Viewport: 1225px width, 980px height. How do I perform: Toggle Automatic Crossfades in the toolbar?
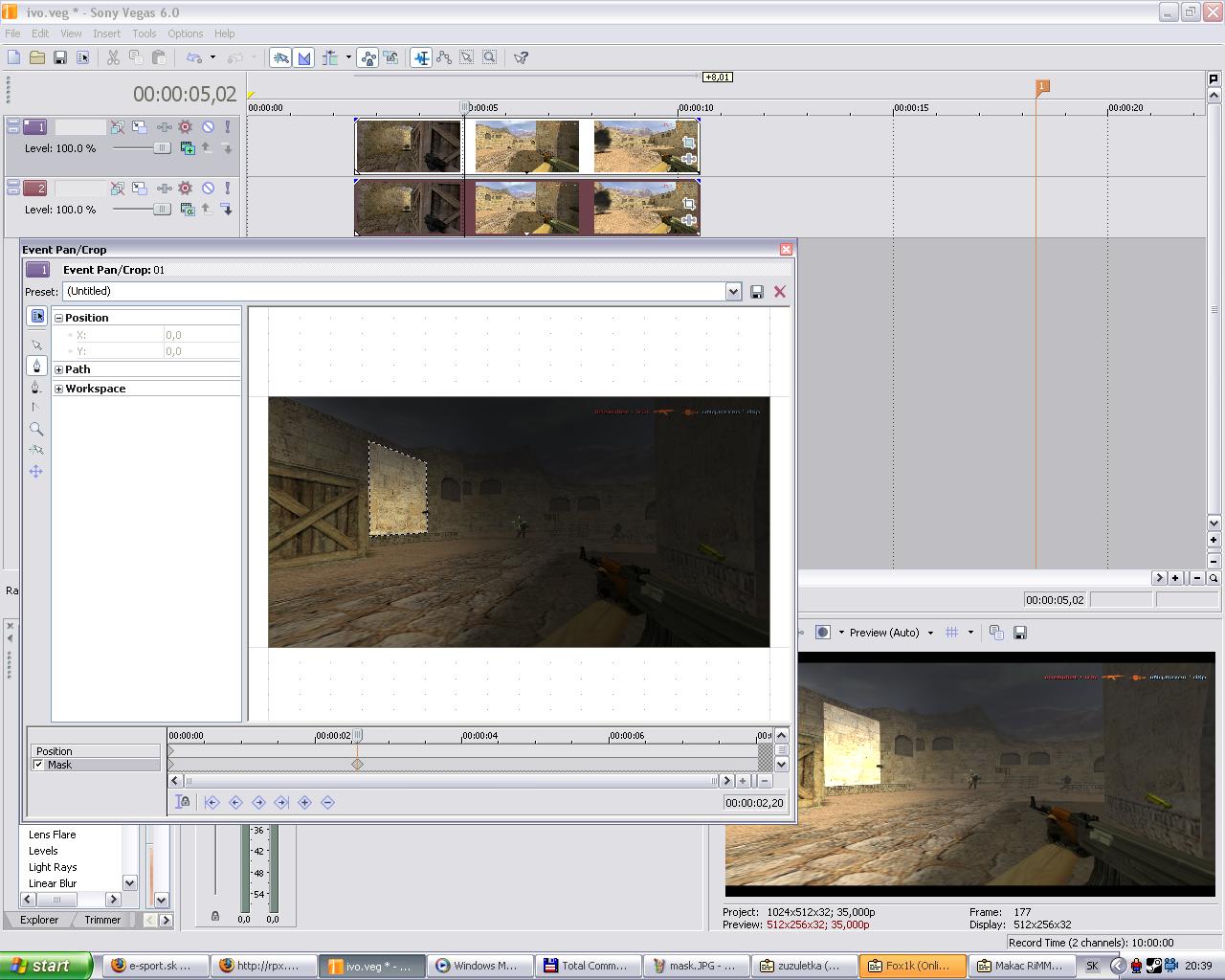[x=304, y=57]
